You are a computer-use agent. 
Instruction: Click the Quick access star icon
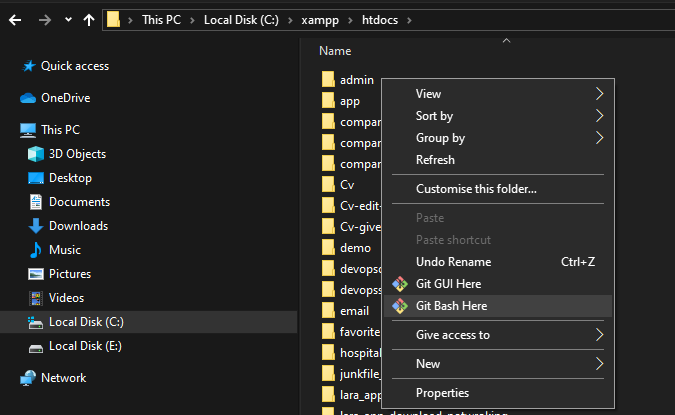pyautogui.click(x=27, y=66)
